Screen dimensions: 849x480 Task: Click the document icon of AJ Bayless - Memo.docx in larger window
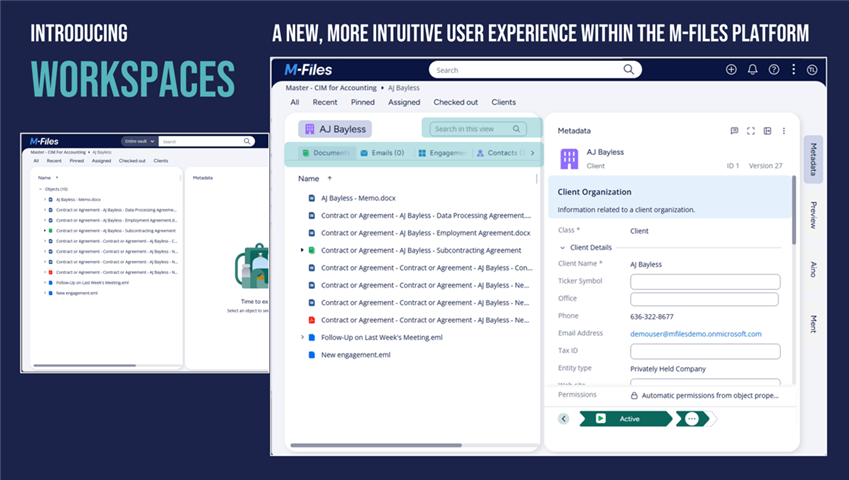[311, 198]
